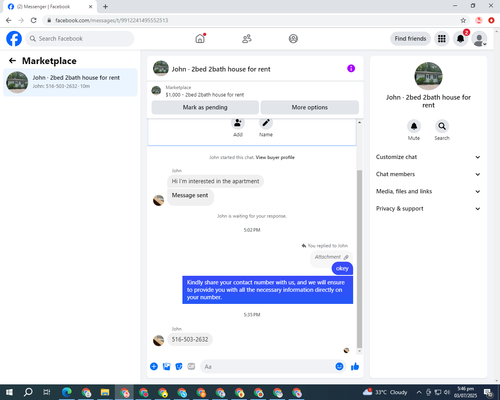The image size is (500, 400).
Task: Open File Explorer from taskbar
Action: 105,392
